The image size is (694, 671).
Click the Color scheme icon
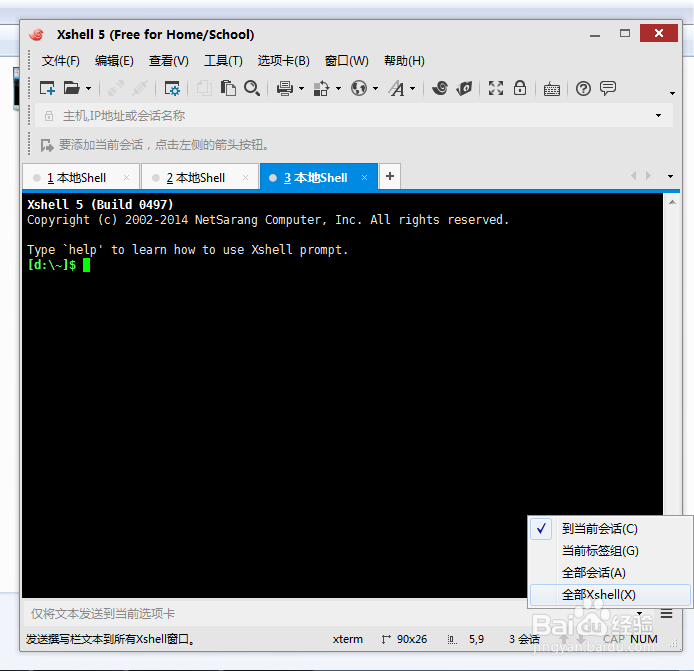(x=321, y=88)
